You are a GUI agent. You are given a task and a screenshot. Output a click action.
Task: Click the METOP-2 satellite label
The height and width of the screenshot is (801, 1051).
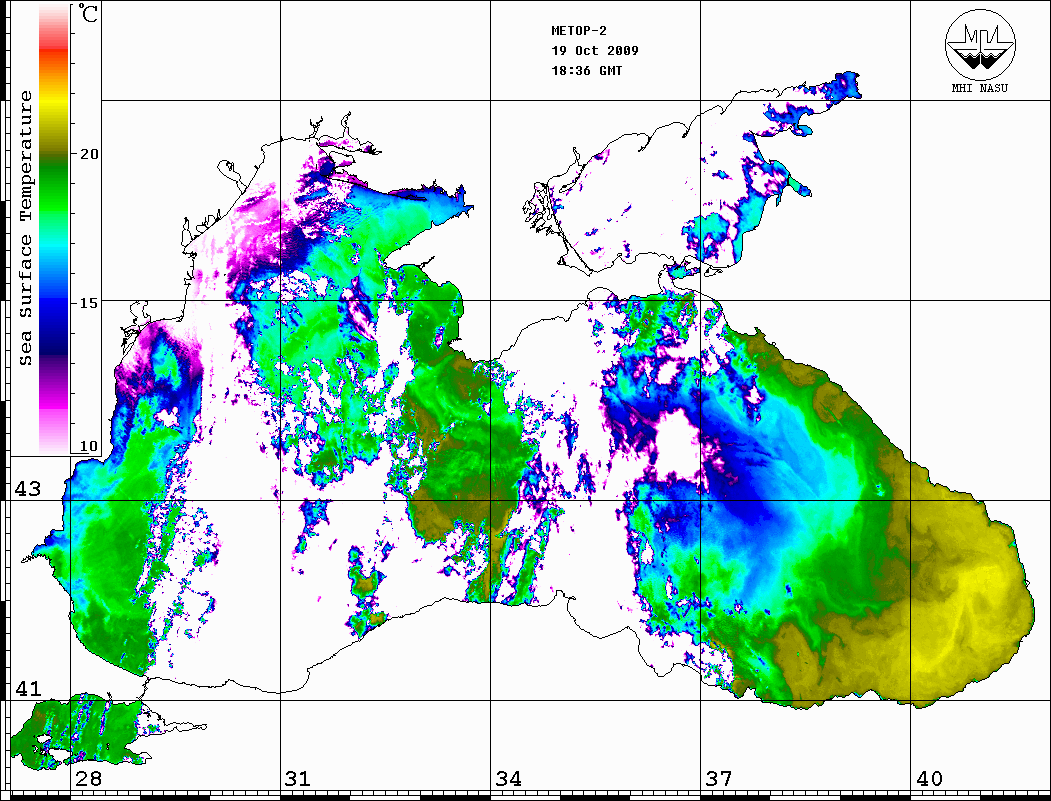click(579, 30)
